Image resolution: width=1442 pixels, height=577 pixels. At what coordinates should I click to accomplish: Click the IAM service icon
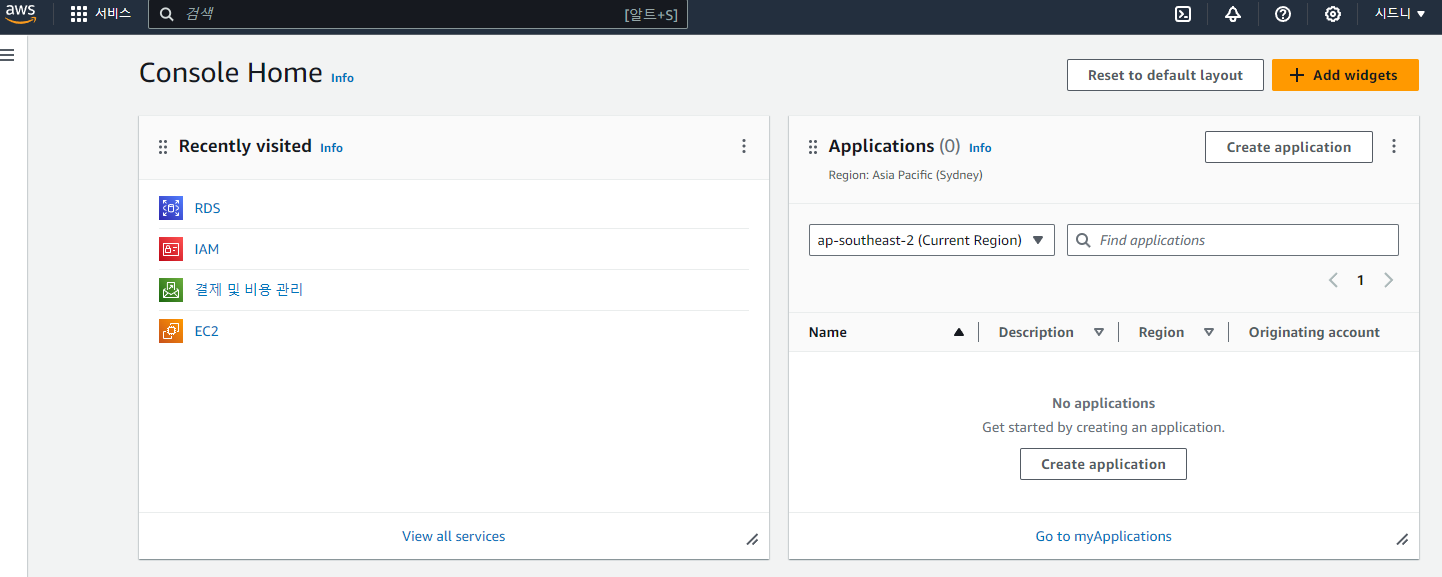coord(171,249)
